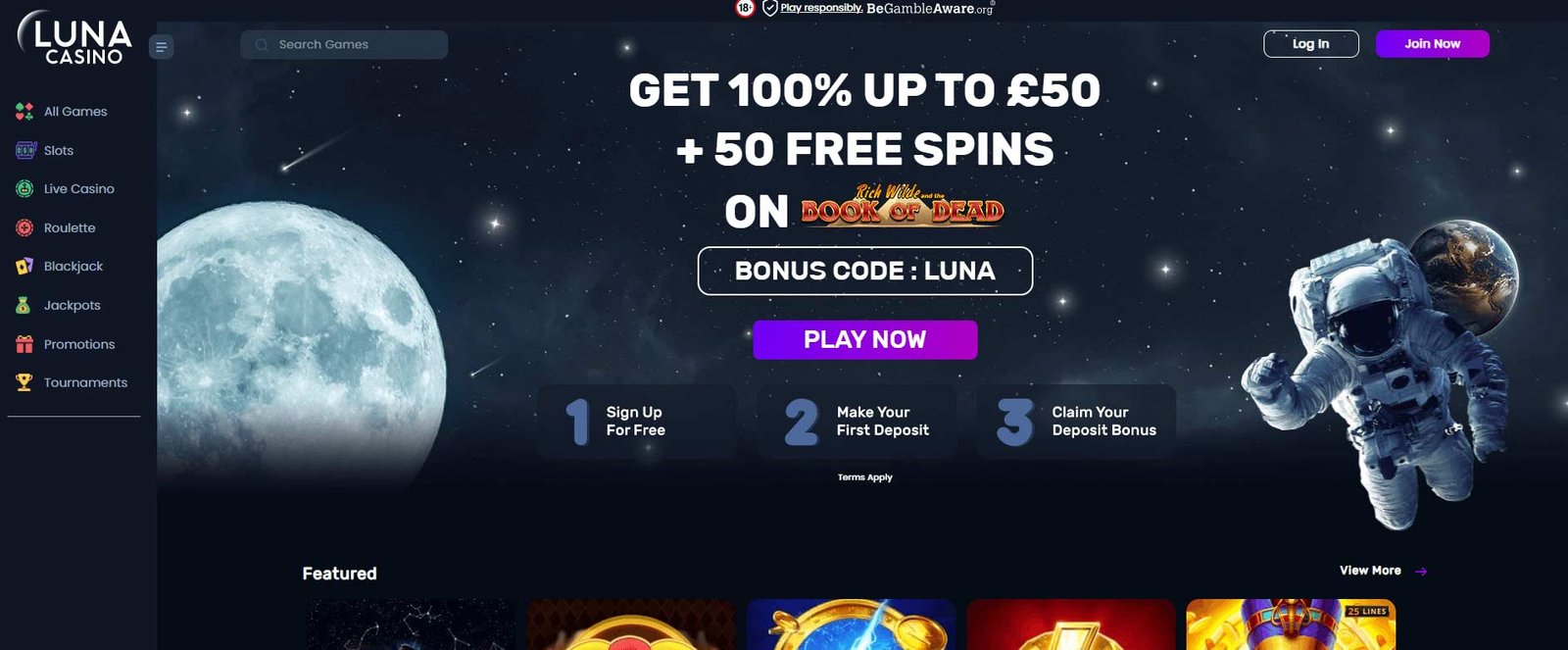Focus the Search Games input field
This screenshot has width=1568, height=650.
pos(344,45)
